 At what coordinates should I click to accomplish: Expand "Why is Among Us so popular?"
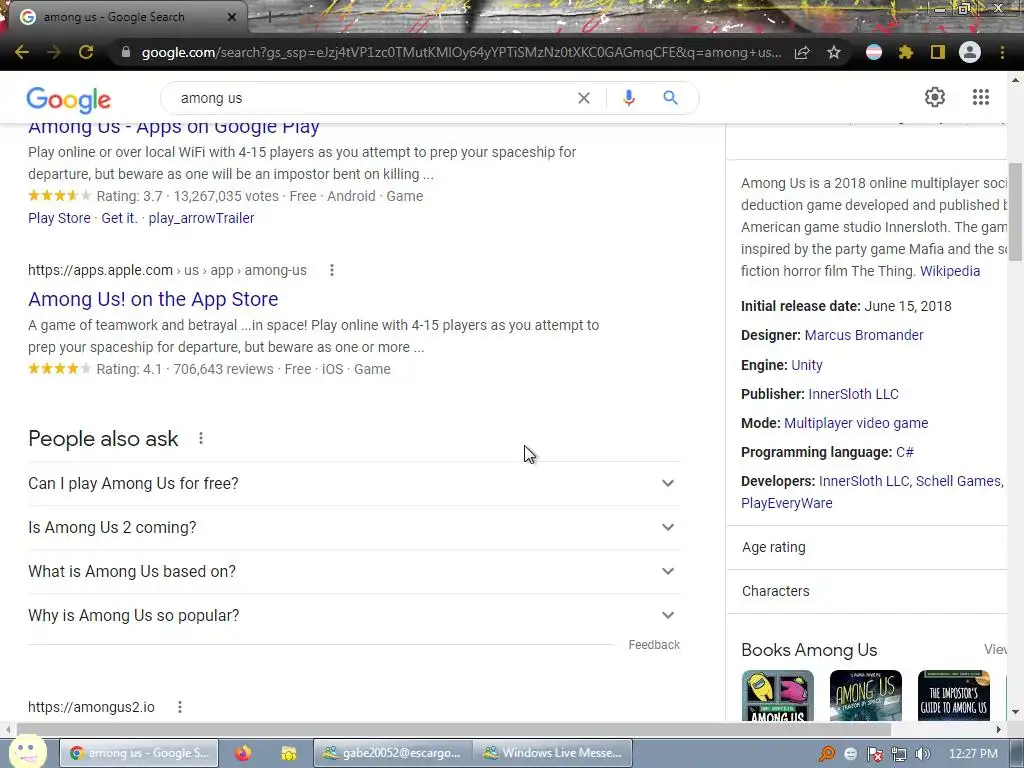354,615
